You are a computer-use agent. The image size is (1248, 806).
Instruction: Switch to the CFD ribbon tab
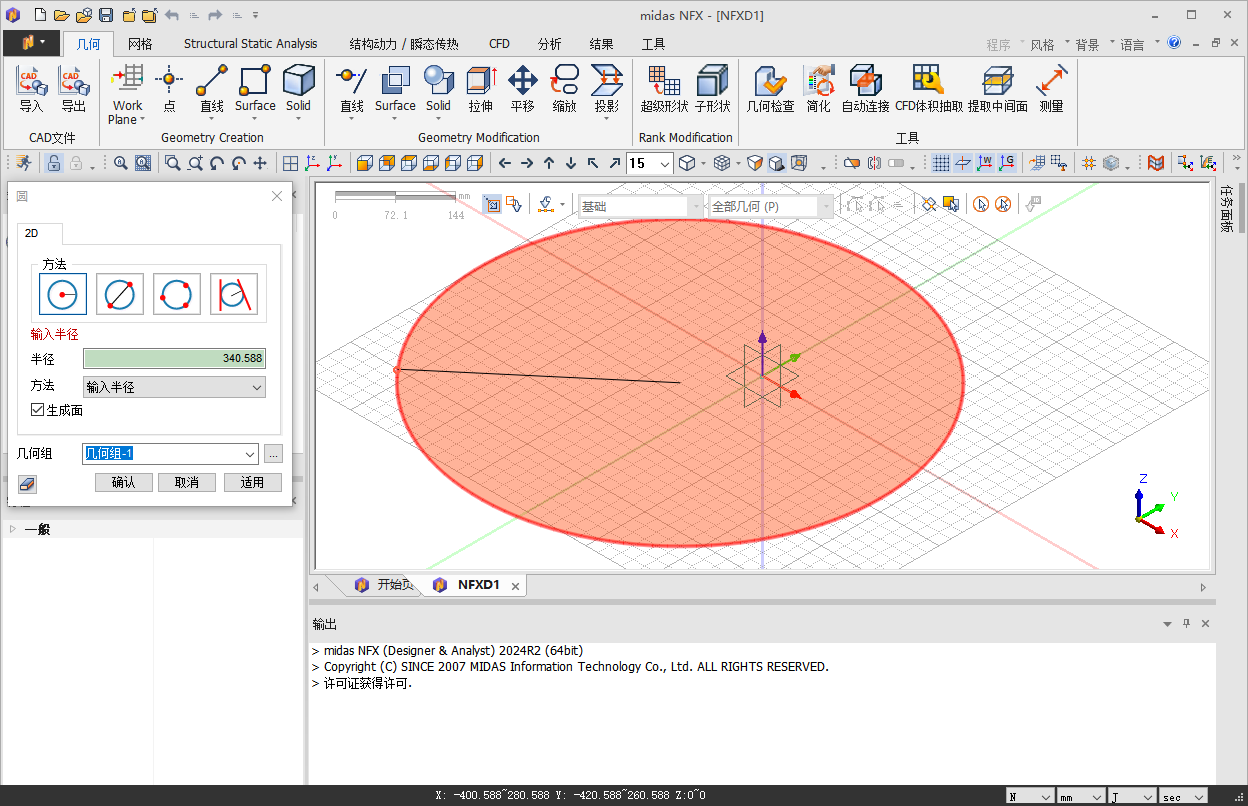[x=499, y=44]
